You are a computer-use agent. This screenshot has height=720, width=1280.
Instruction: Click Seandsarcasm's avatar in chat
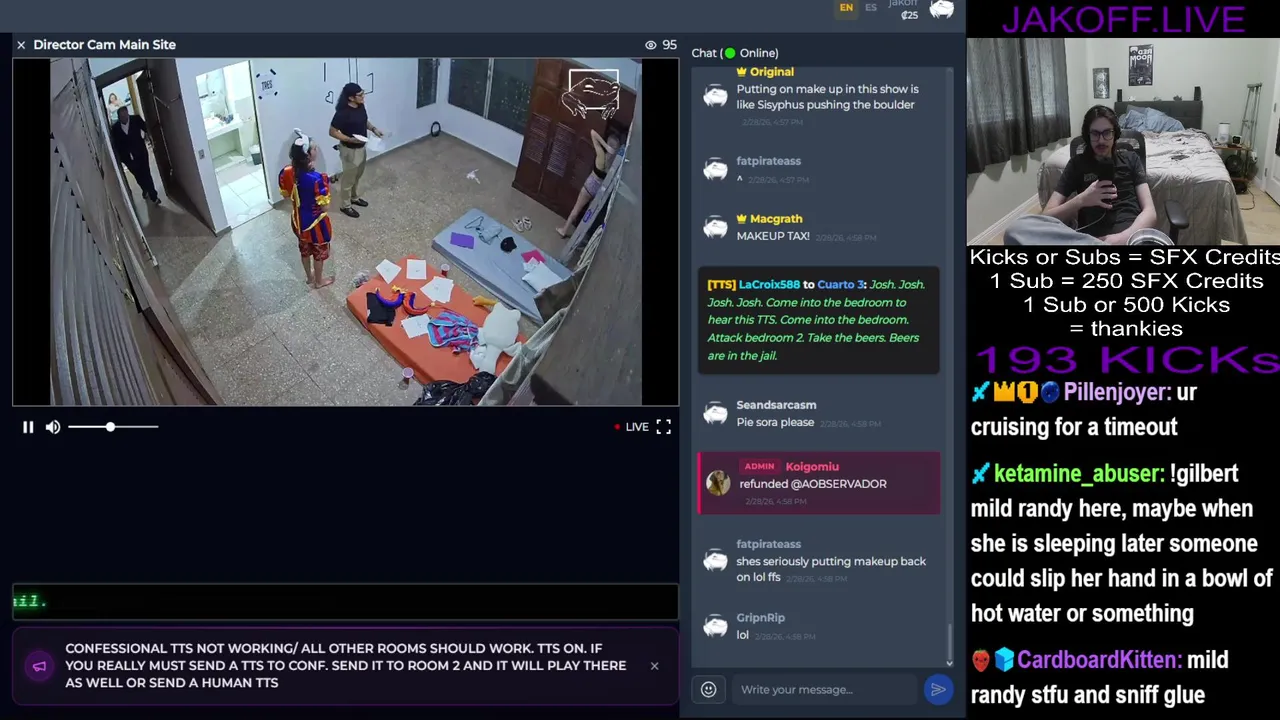[715, 413]
